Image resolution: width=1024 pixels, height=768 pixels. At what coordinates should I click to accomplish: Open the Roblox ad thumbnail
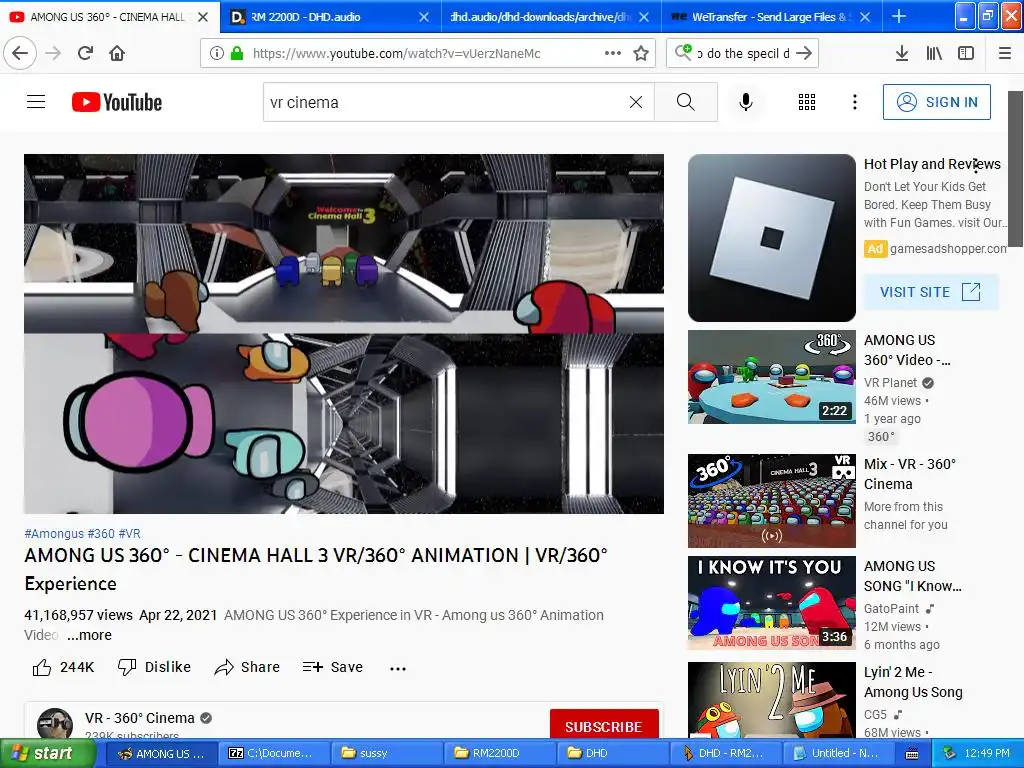772,238
